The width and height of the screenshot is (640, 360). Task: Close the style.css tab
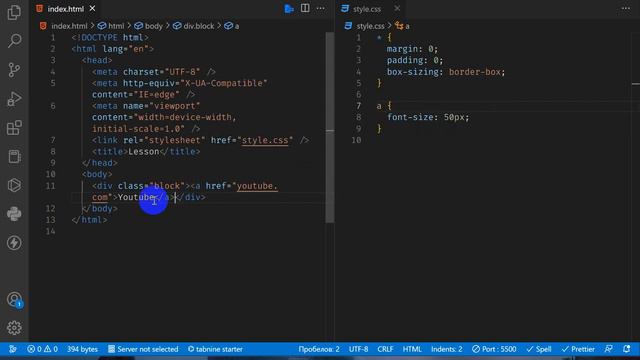coord(397,8)
